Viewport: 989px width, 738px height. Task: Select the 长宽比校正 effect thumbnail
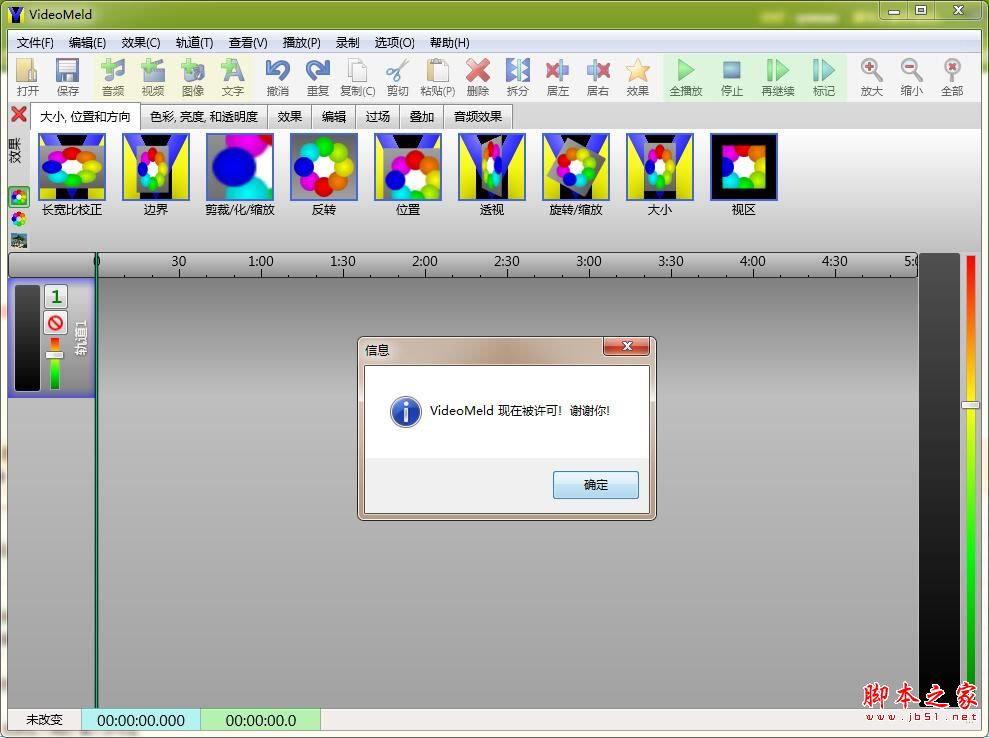tap(72, 167)
